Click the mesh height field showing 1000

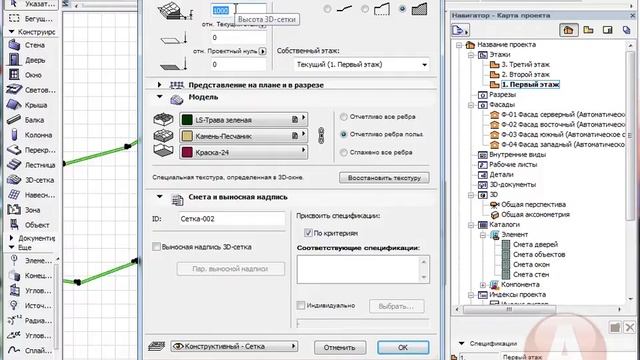point(238,10)
